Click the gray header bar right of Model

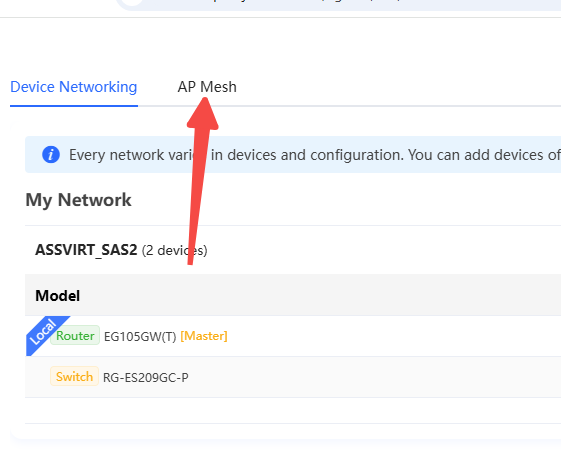(320, 295)
